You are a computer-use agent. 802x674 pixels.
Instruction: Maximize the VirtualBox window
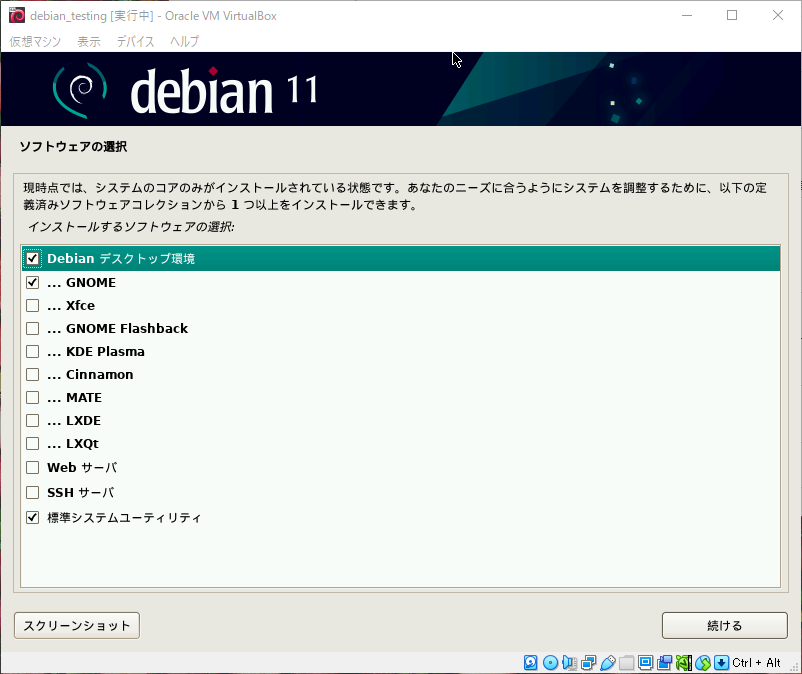click(x=732, y=15)
